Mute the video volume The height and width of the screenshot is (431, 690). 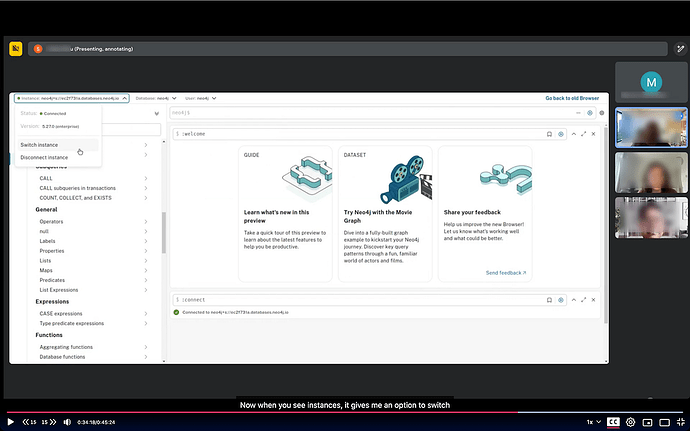(67, 422)
